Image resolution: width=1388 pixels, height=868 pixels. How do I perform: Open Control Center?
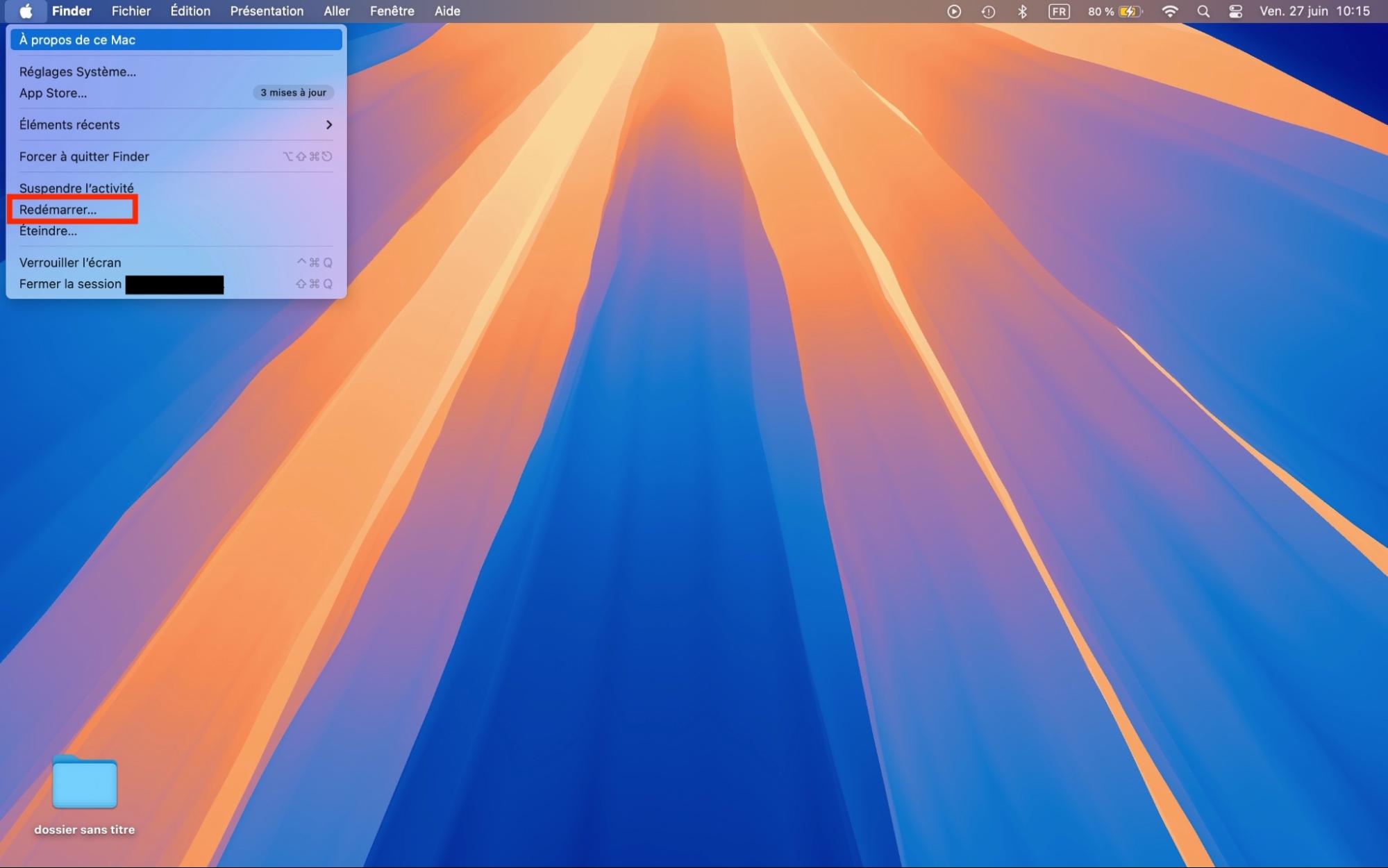(1235, 11)
